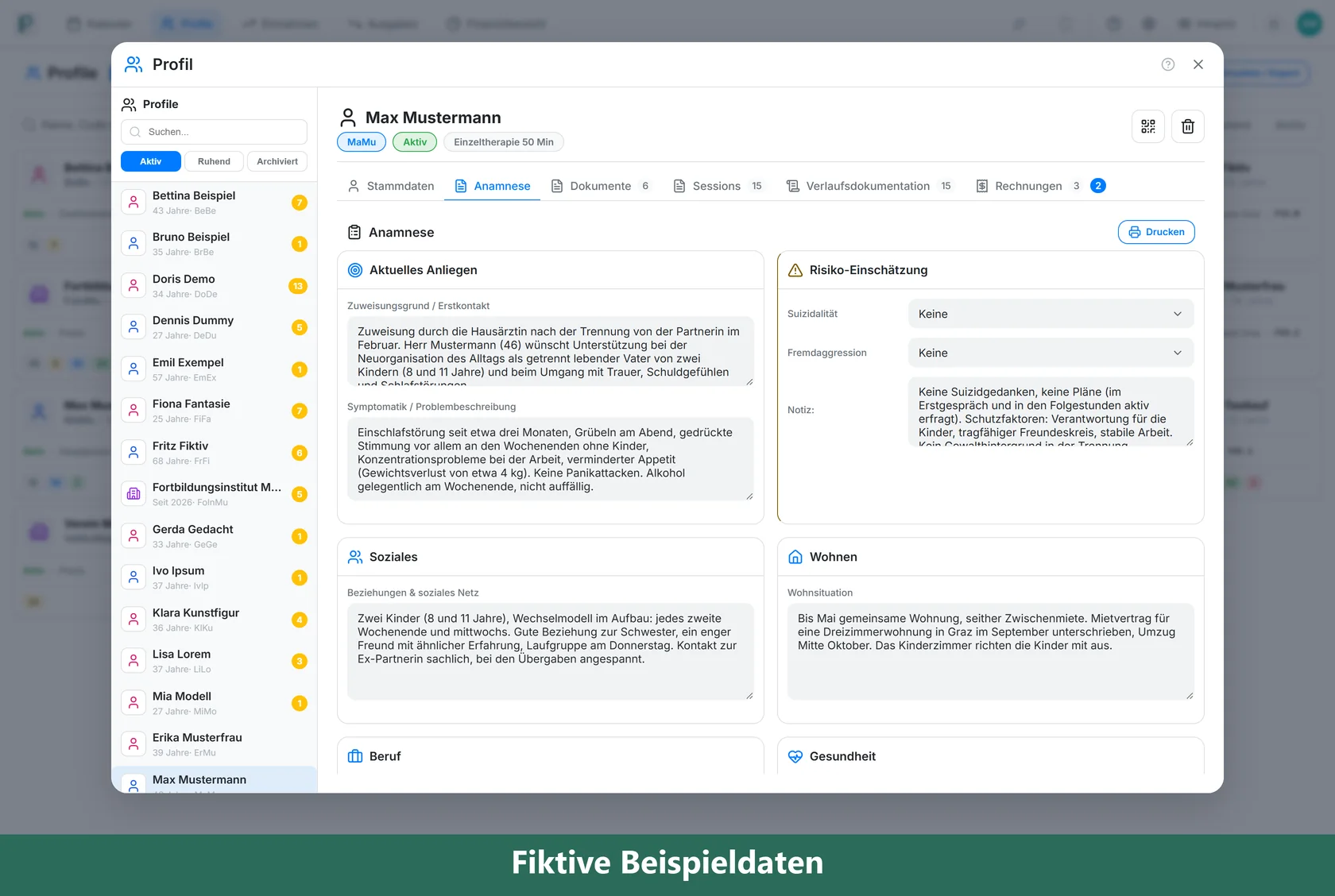This screenshot has width=1335, height=896.
Task: Select the Archiviert filter
Action: click(277, 161)
